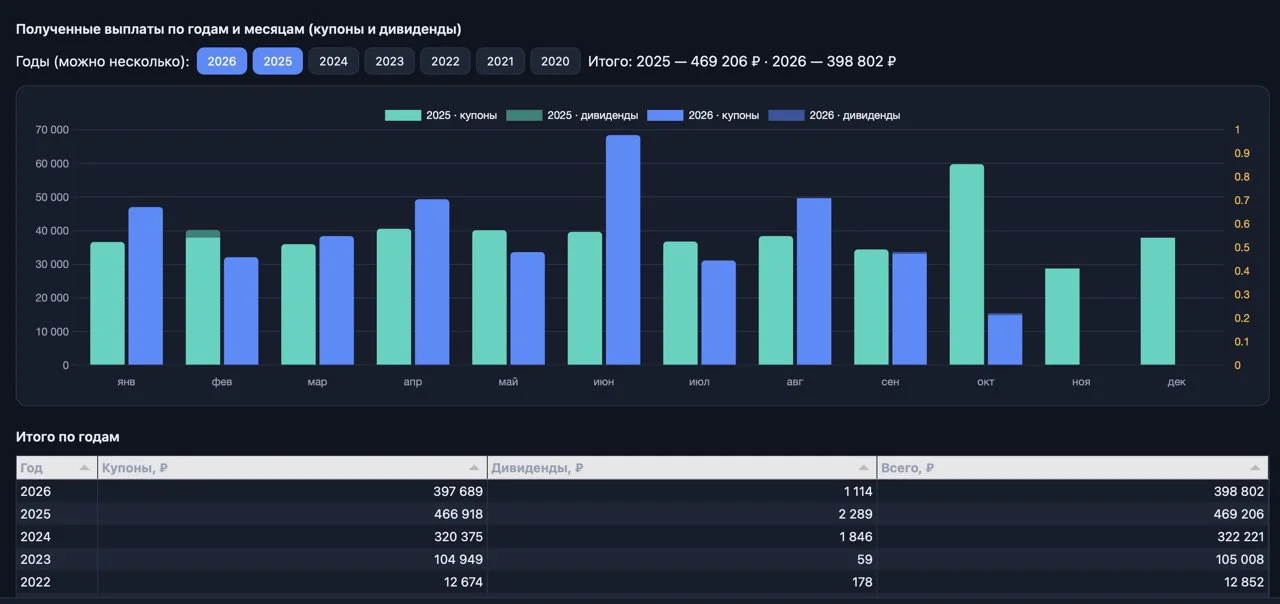The height and width of the screenshot is (604, 1280).
Task: Click the 2023 coupons cell 104 949
Action: click(292, 559)
